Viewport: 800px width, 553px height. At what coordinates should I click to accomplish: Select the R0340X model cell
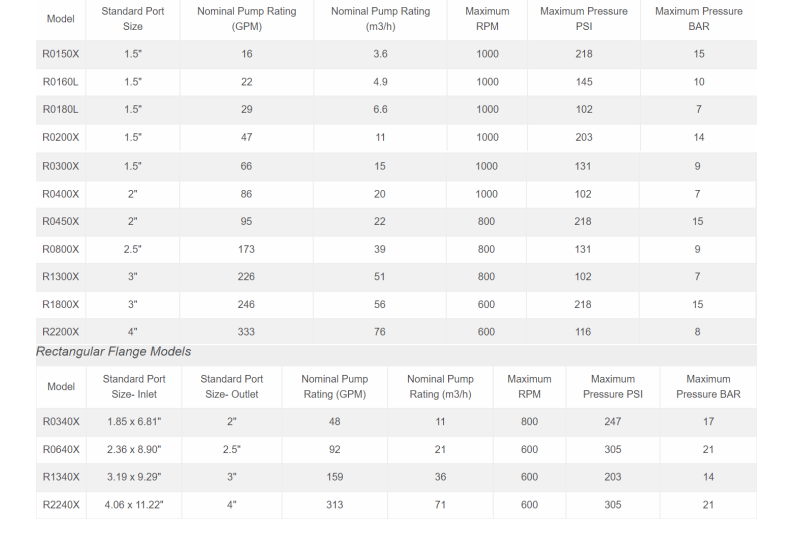pyautogui.click(x=61, y=422)
